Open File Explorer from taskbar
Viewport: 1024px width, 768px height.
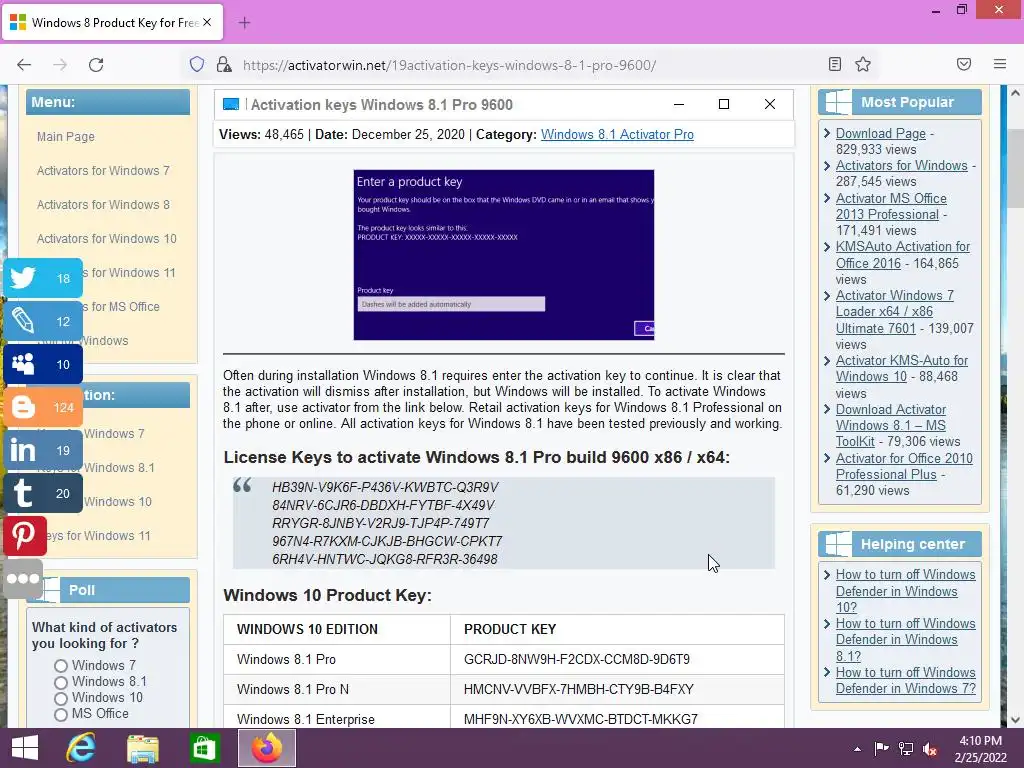coord(142,748)
